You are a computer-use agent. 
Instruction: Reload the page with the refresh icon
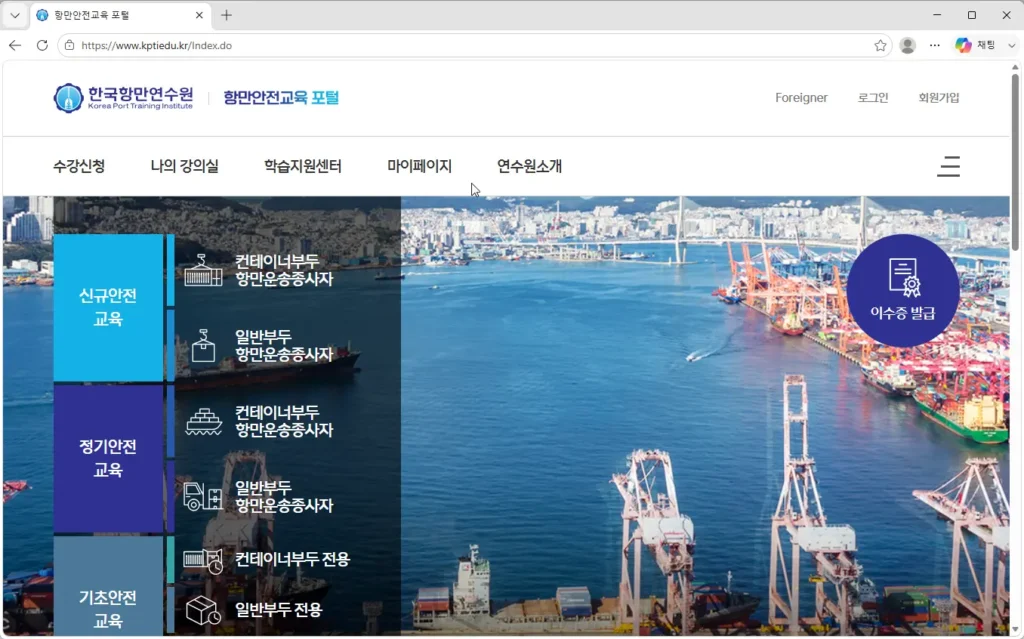42,45
